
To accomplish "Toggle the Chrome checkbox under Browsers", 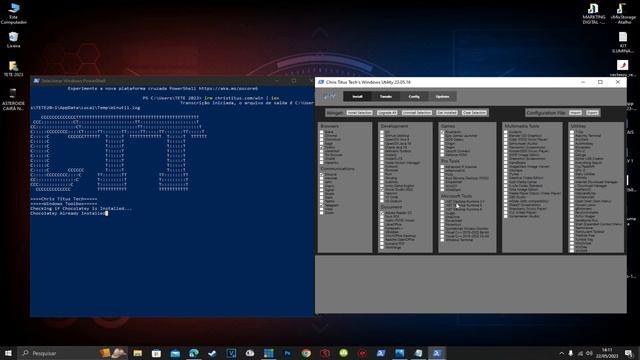I will pos(322,136).
